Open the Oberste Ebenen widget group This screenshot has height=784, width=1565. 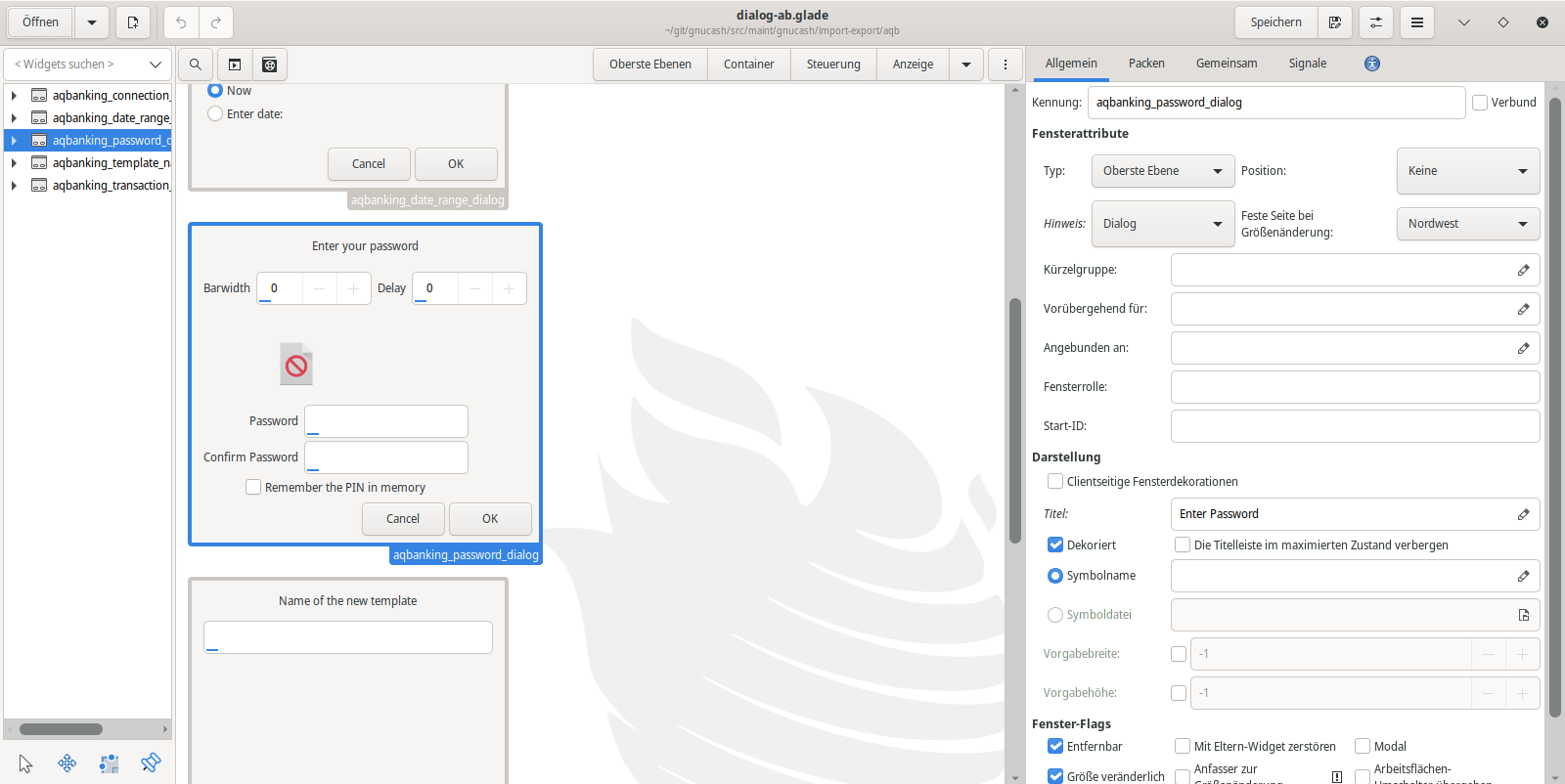point(650,65)
